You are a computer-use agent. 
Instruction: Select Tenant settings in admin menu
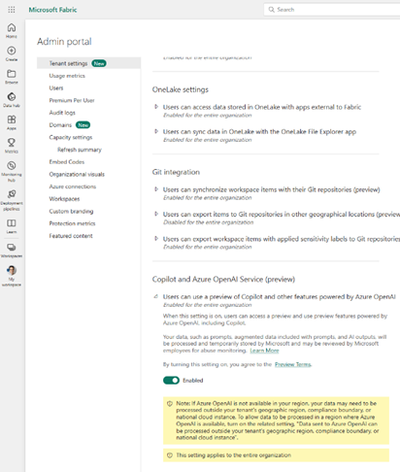coord(89,63)
